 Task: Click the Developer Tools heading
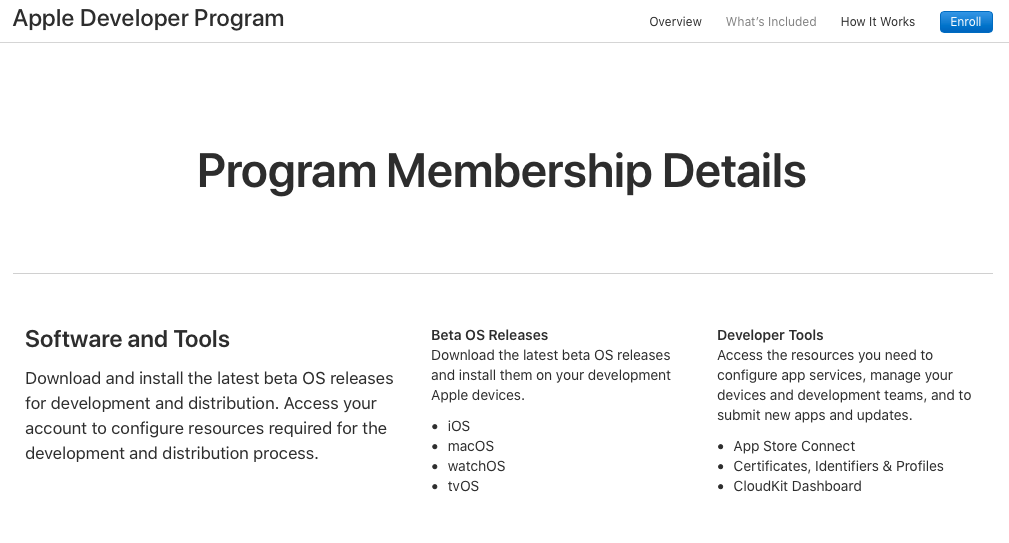[770, 335]
